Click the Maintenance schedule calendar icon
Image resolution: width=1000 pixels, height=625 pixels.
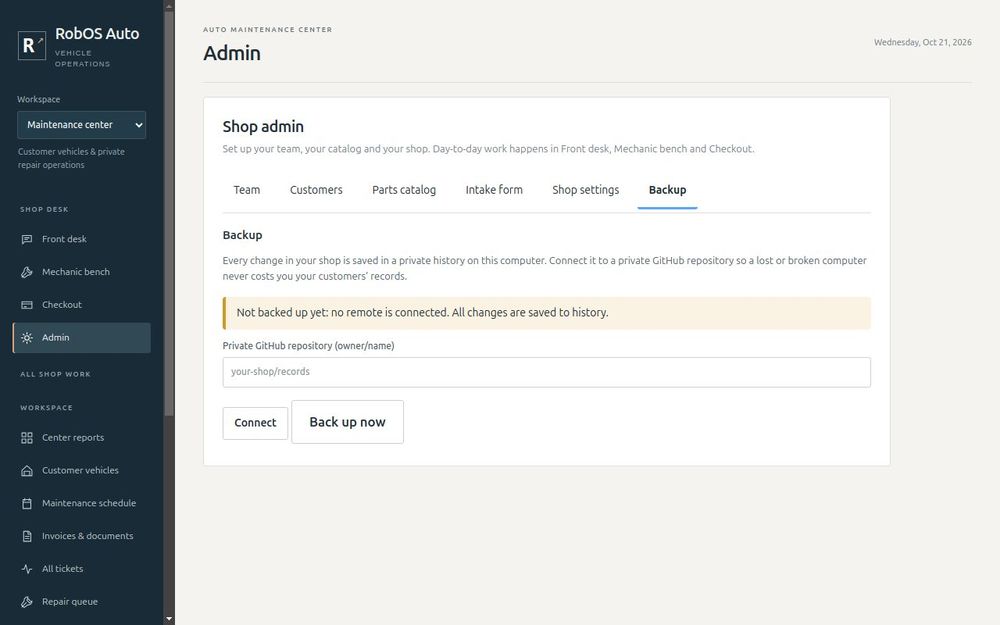[x=27, y=504]
